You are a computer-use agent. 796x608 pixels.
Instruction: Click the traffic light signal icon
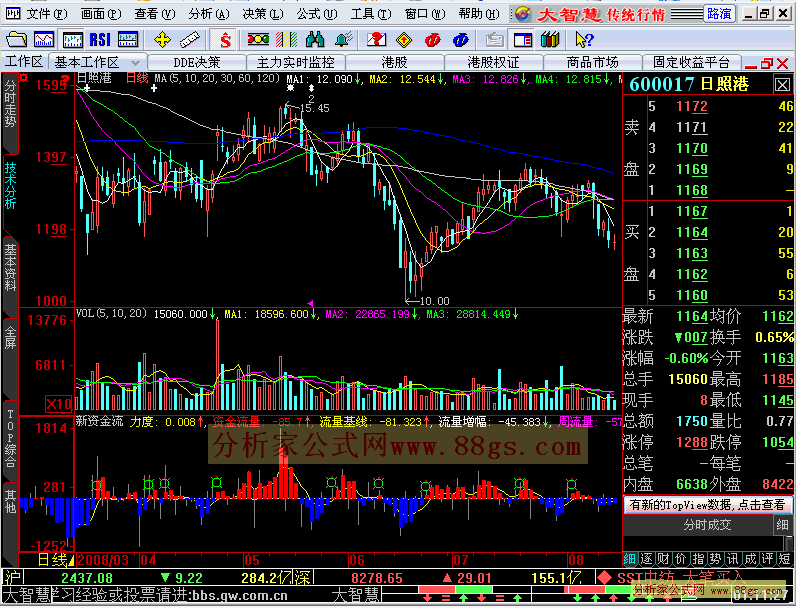coord(258,39)
